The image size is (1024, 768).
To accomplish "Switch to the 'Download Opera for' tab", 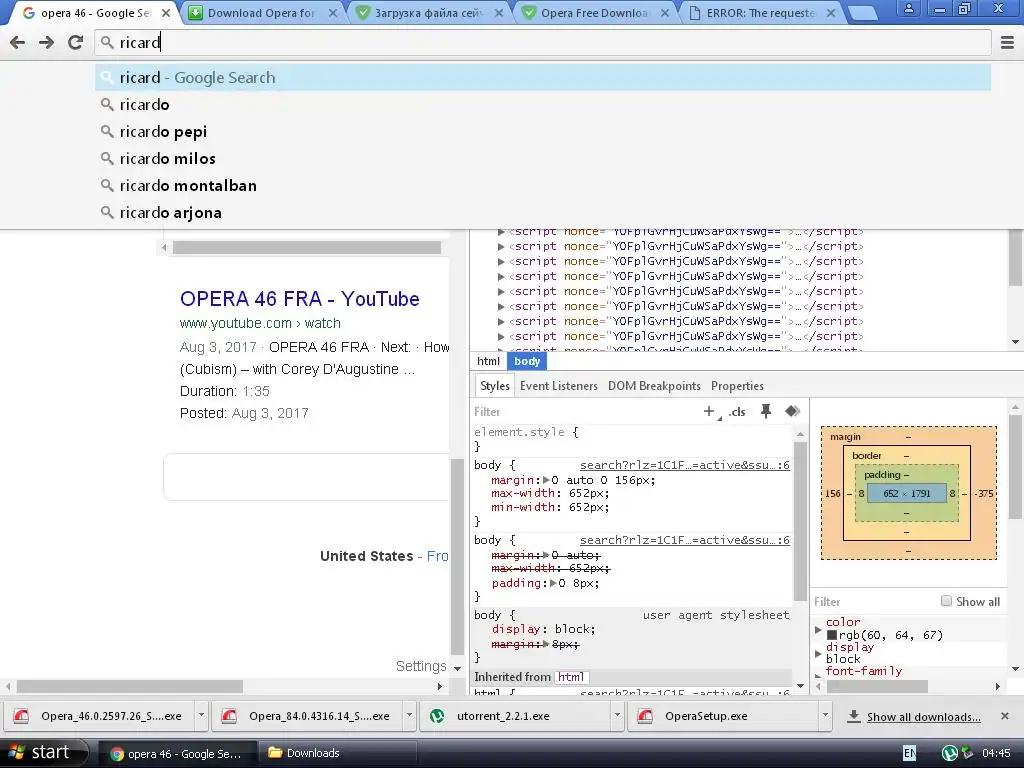I will (260, 13).
